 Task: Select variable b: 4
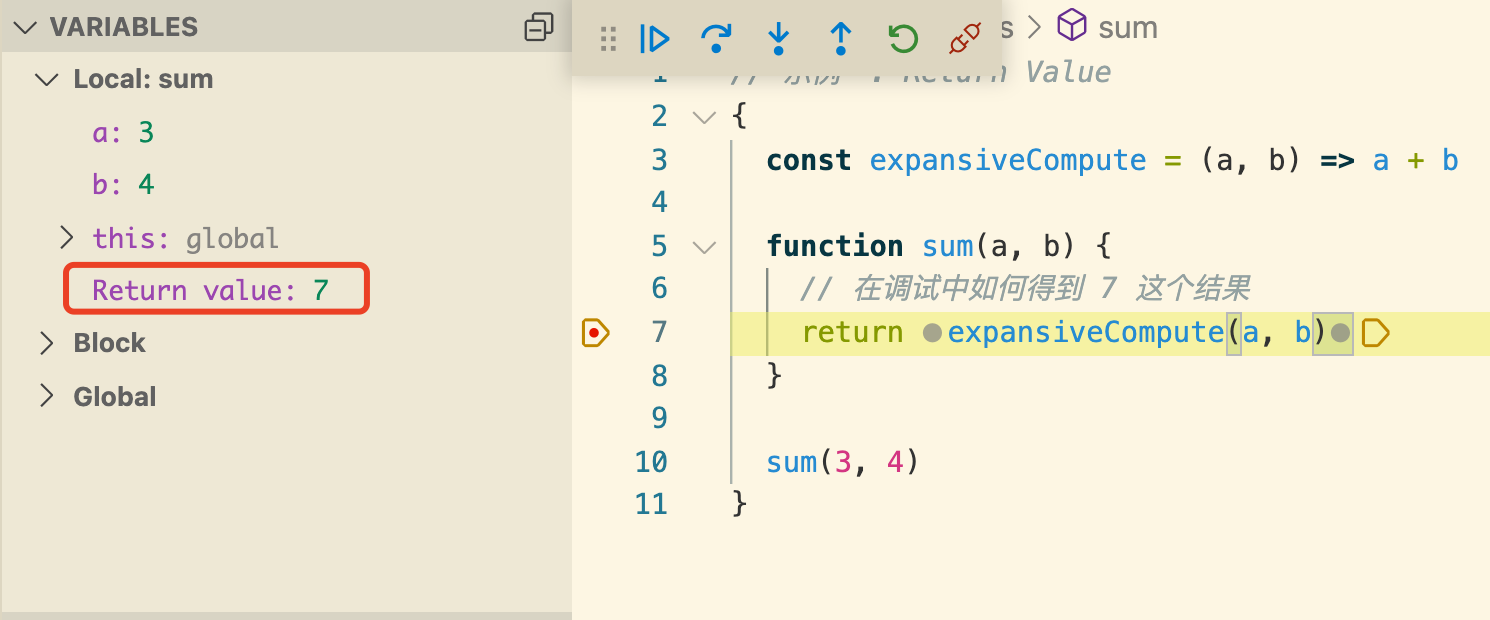(x=123, y=185)
